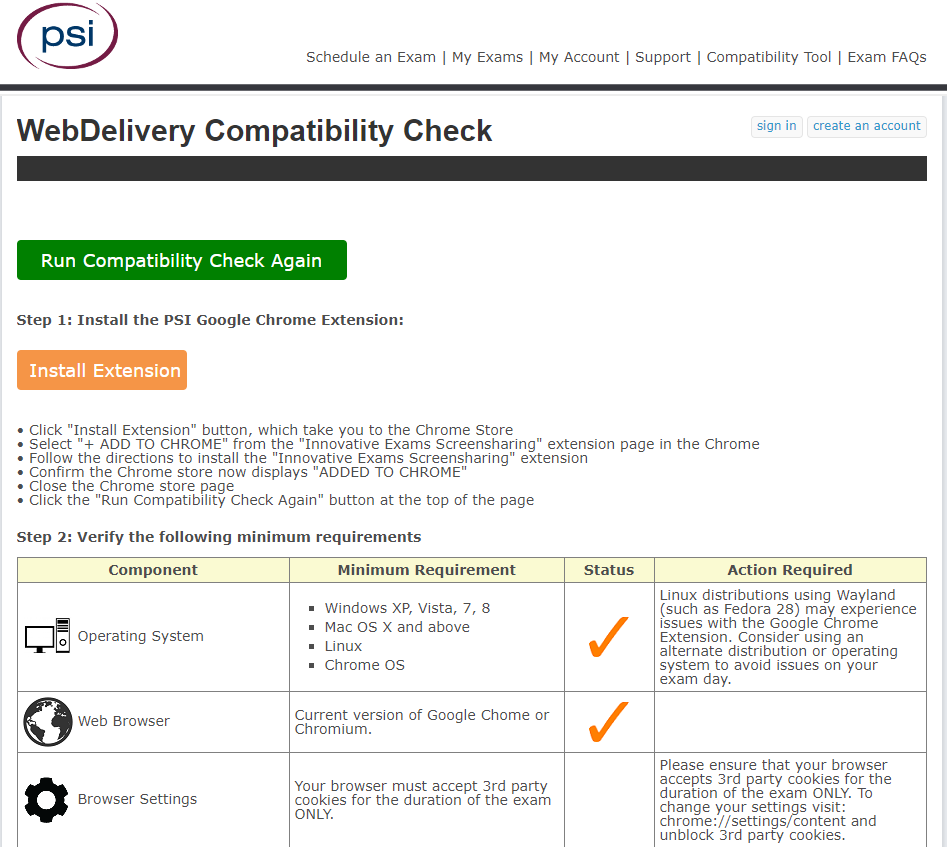The width and height of the screenshot is (947, 847).
Task: Click the "Linux" list item
Action: pos(343,646)
